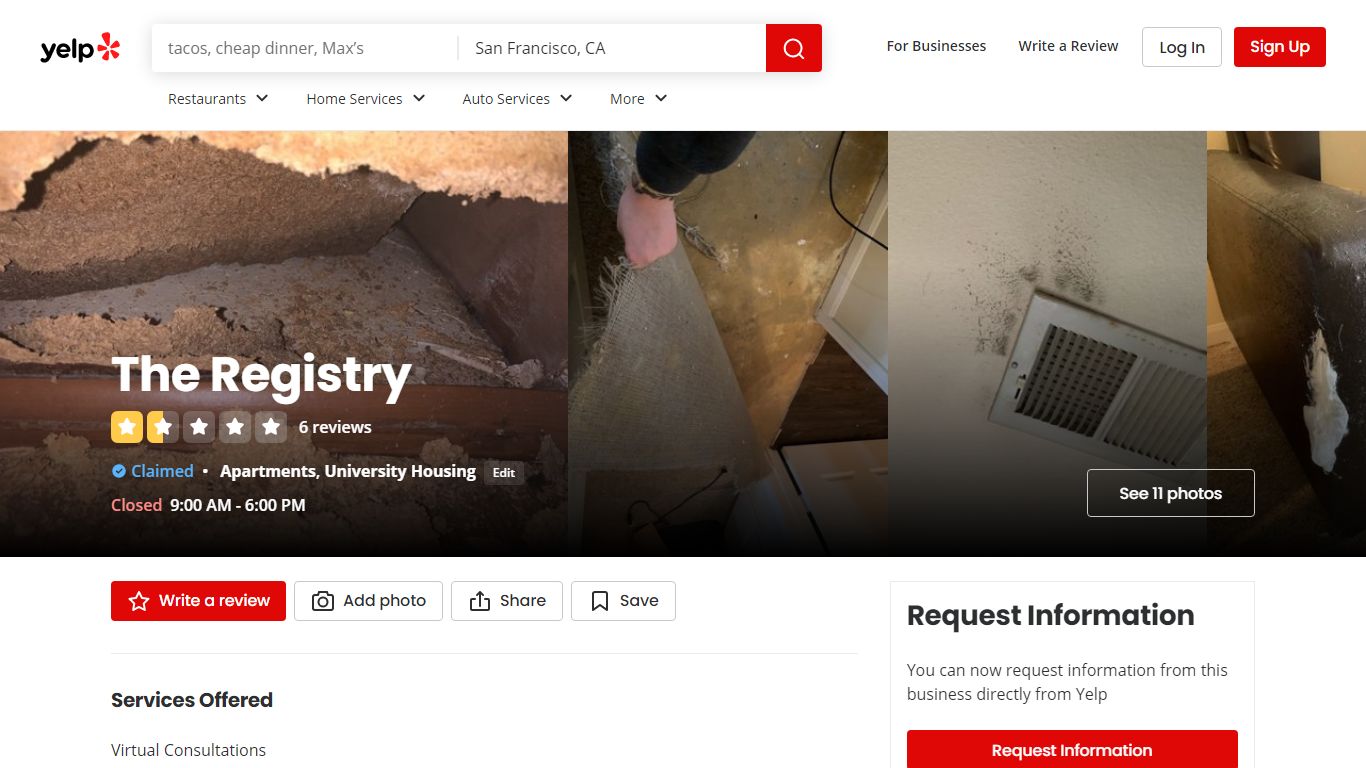Image resolution: width=1366 pixels, height=768 pixels.
Task: Click the Closed hours status text
Action: point(136,505)
